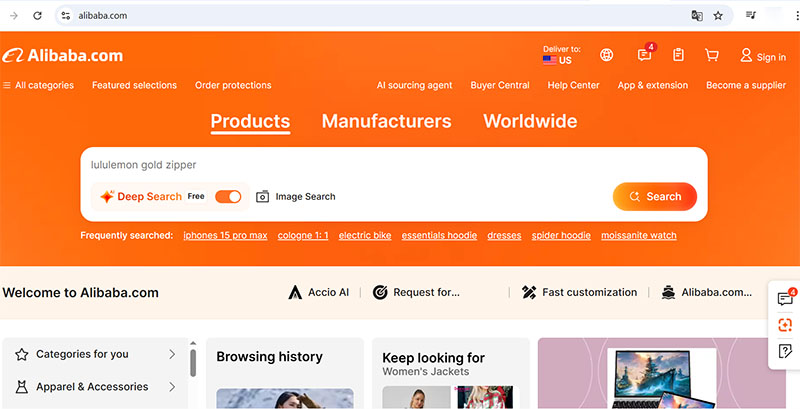The width and height of the screenshot is (800, 409).
Task: Turn off the Deep Search toggle
Action: 228,196
